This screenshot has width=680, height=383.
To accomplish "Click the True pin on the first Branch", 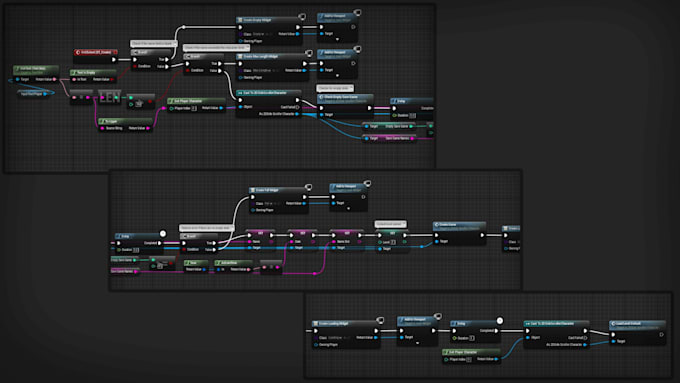I will [x=167, y=59].
